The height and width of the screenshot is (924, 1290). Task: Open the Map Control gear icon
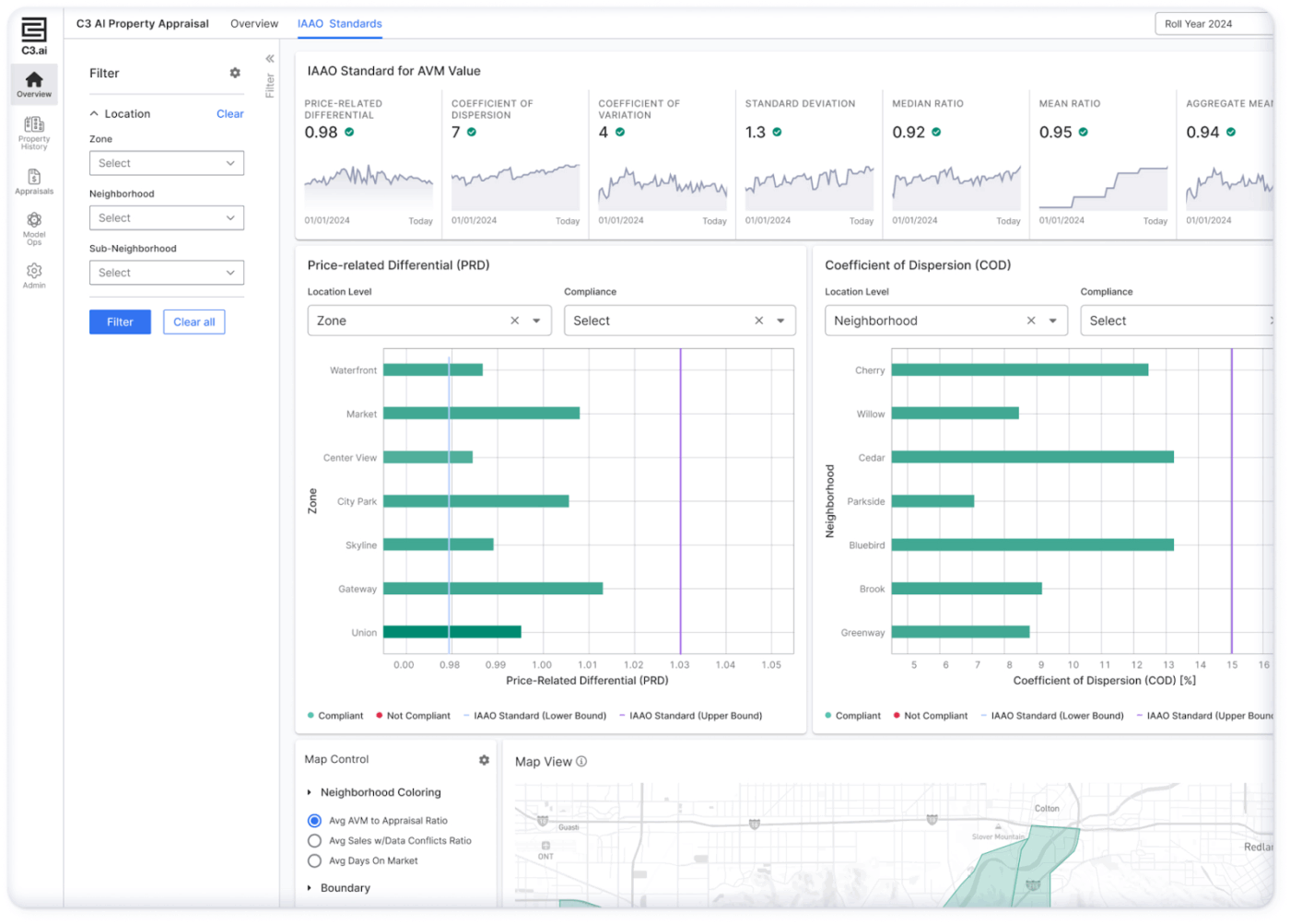pos(484,760)
